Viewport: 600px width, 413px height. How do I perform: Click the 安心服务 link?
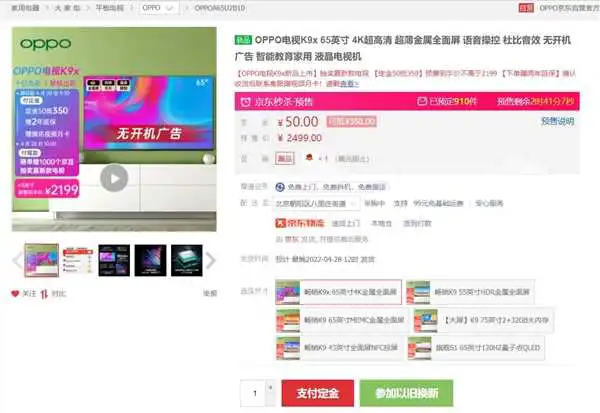click(x=489, y=203)
